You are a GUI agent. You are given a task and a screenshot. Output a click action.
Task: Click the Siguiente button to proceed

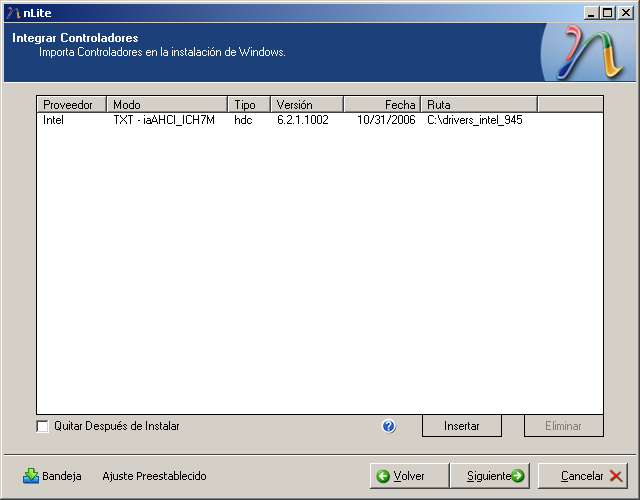(489, 476)
